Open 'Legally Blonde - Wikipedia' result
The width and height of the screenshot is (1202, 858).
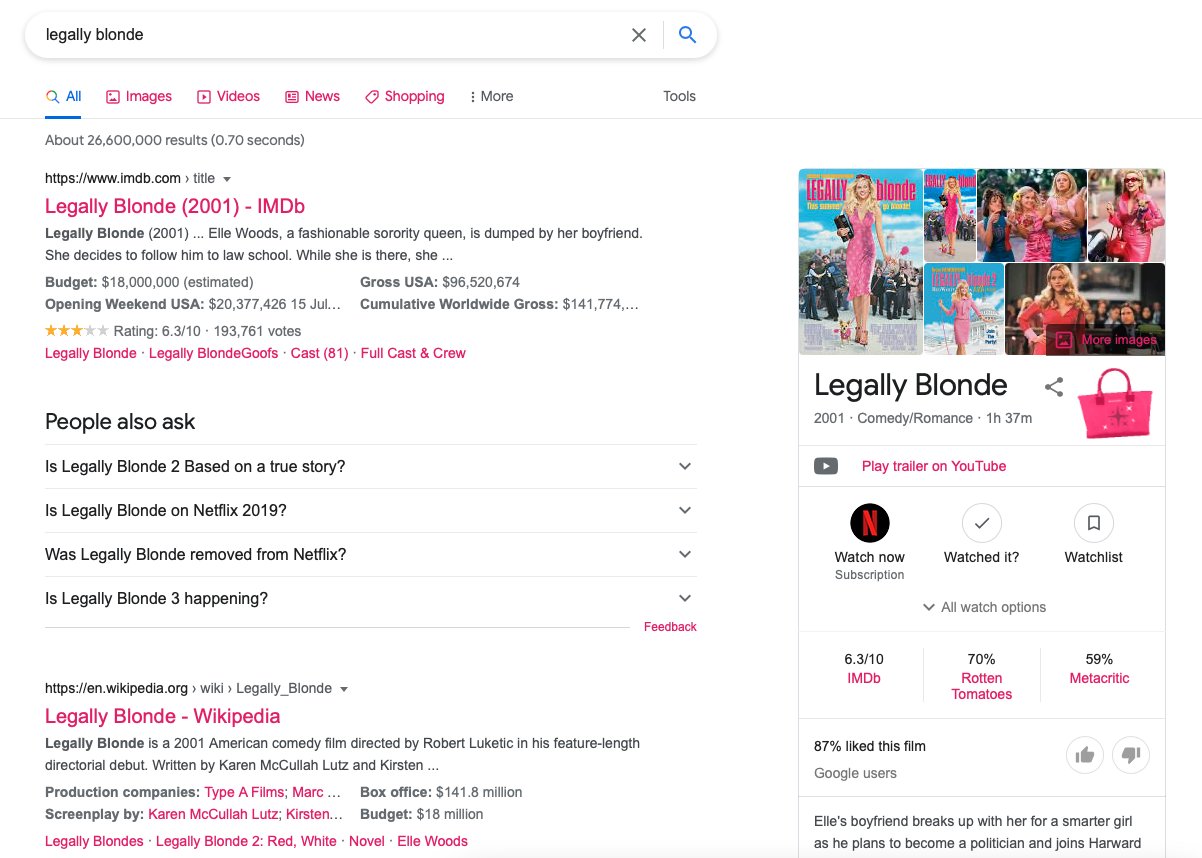(x=163, y=717)
